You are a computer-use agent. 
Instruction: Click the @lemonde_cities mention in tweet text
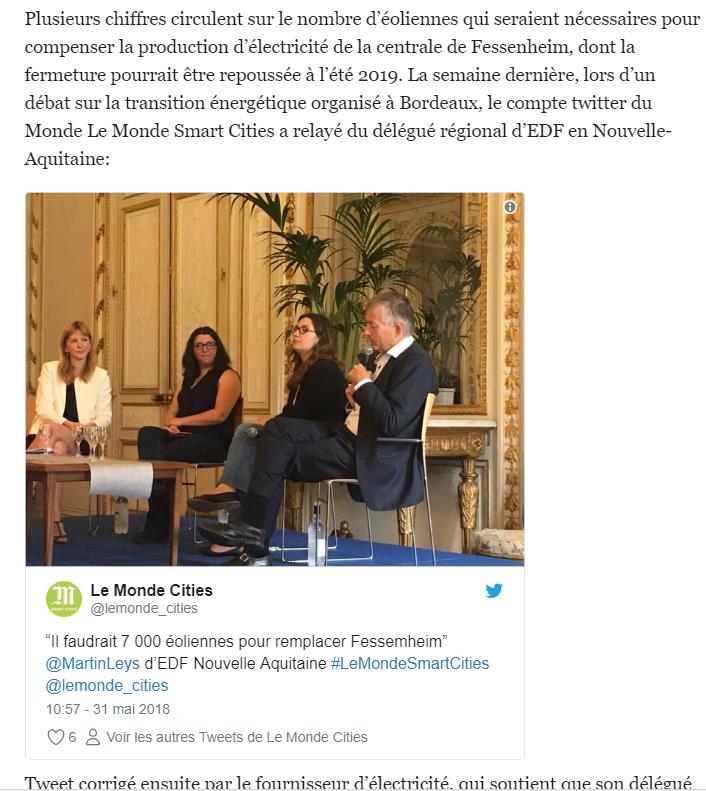107,686
